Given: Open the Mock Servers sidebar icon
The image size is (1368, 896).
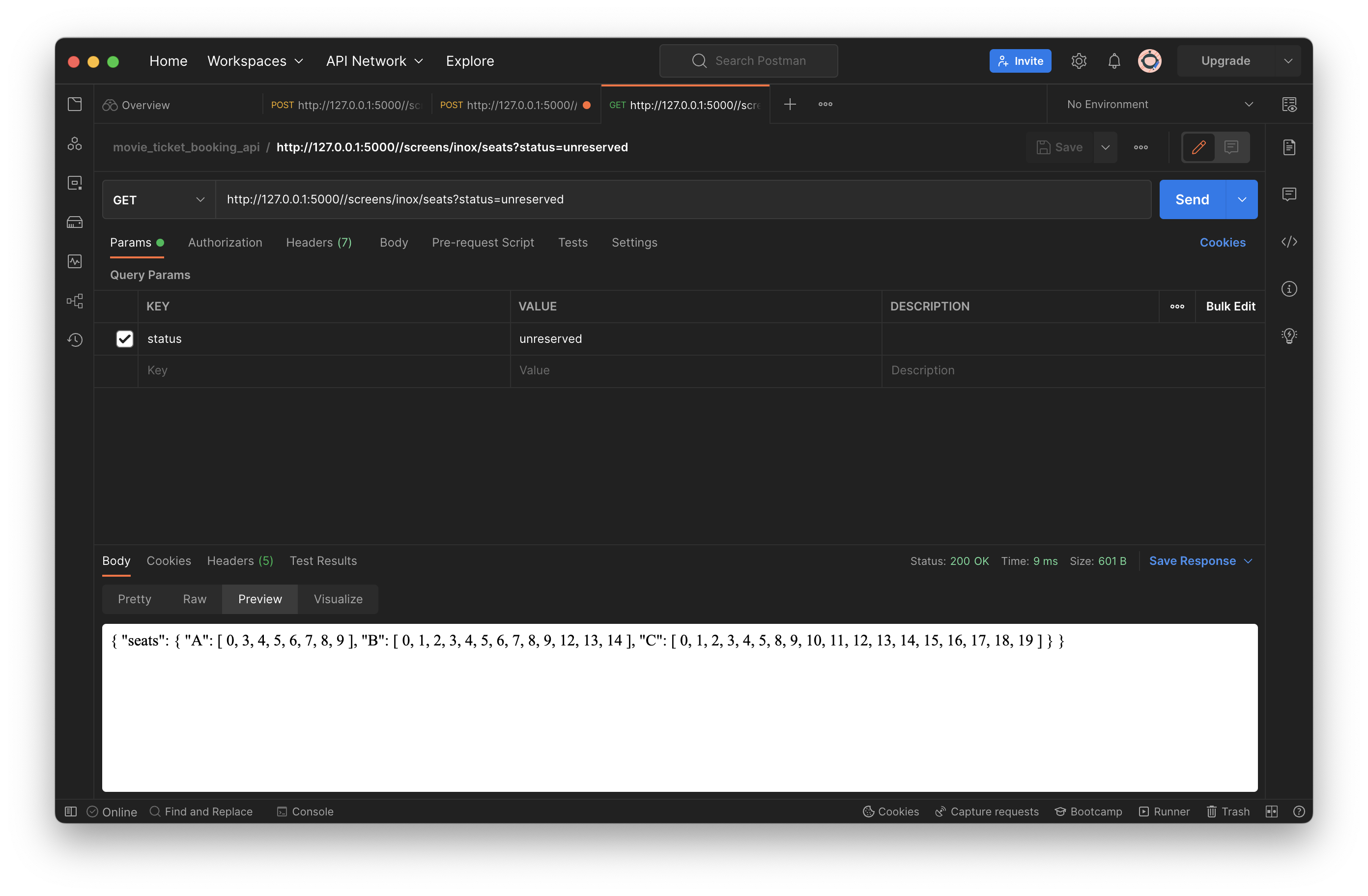Looking at the screenshot, I should [75, 223].
